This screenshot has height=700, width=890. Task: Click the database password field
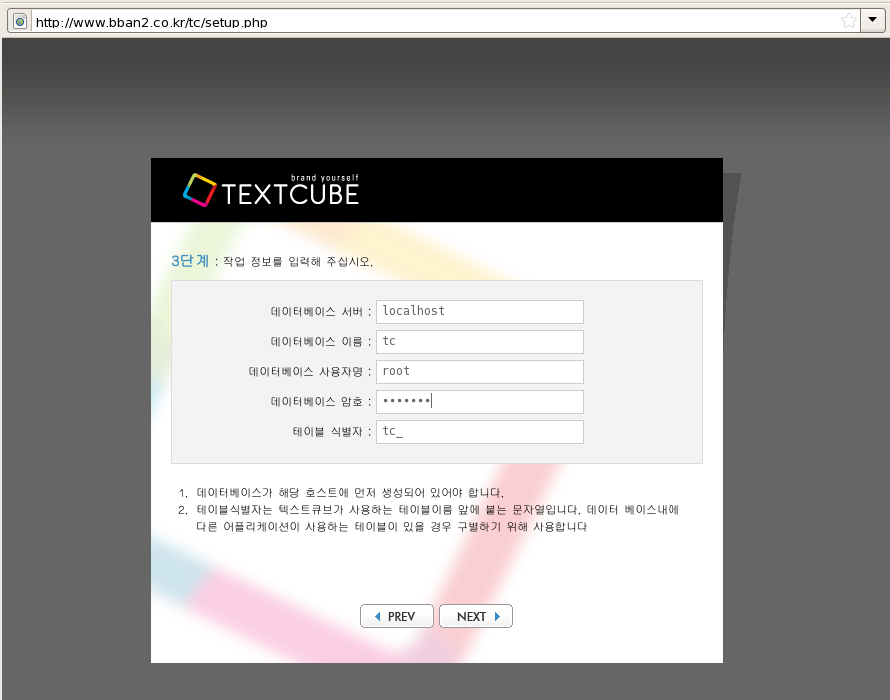pos(480,402)
